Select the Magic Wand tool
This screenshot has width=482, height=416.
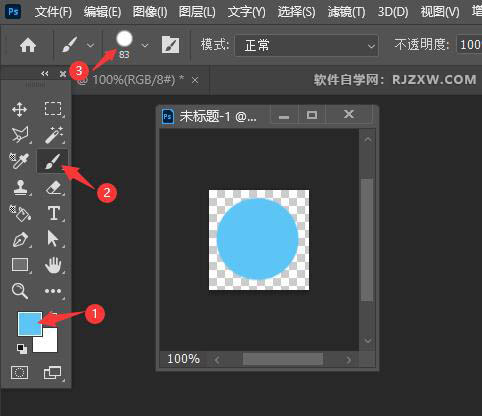pyautogui.click(x=54, y=135)
